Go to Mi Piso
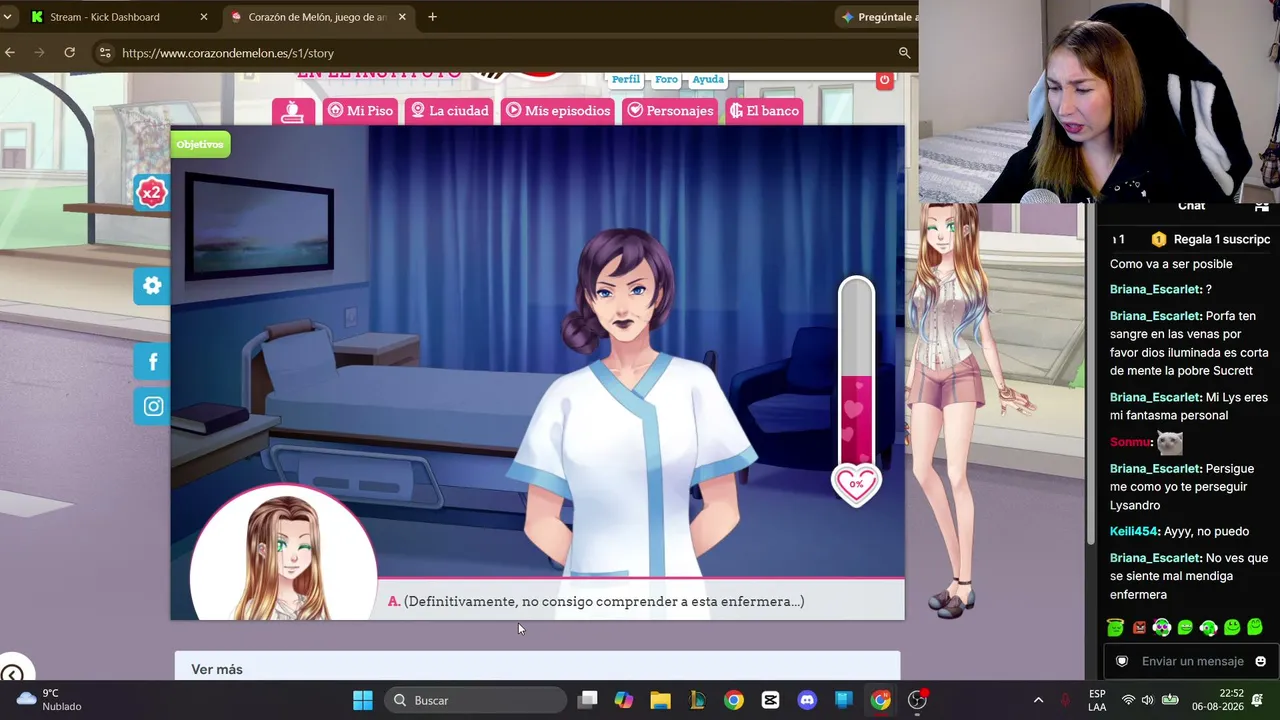This screenshot has width=1280, height=720. 360,111
